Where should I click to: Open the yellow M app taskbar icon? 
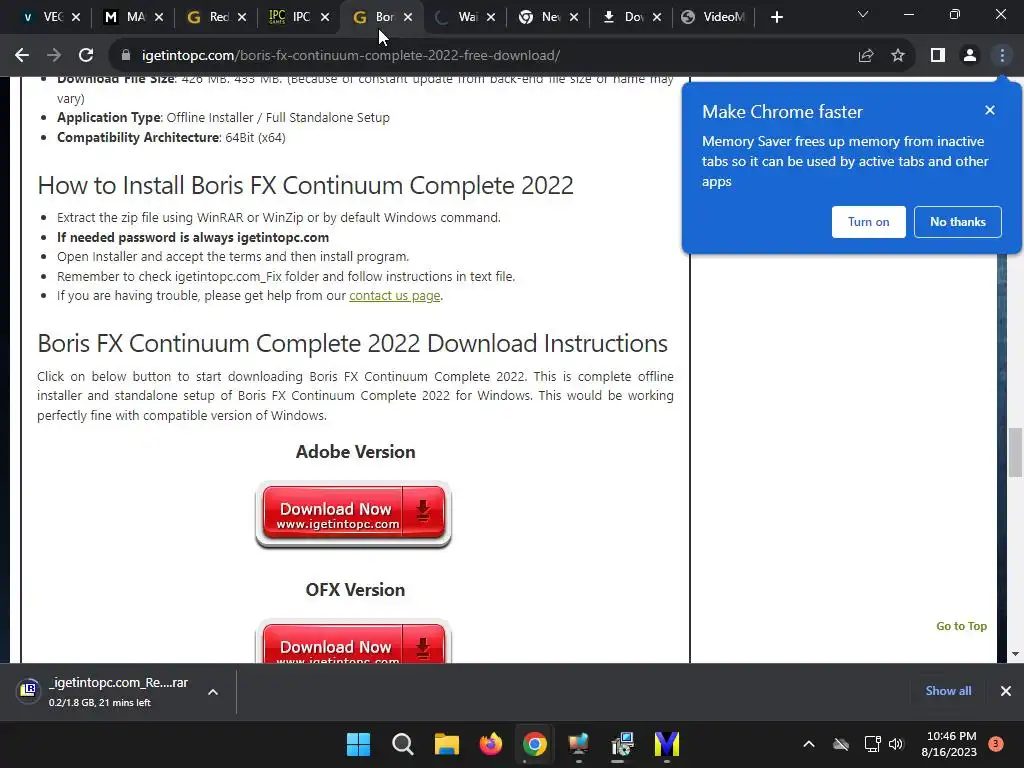pyautogui.click(x=667, y=744)
